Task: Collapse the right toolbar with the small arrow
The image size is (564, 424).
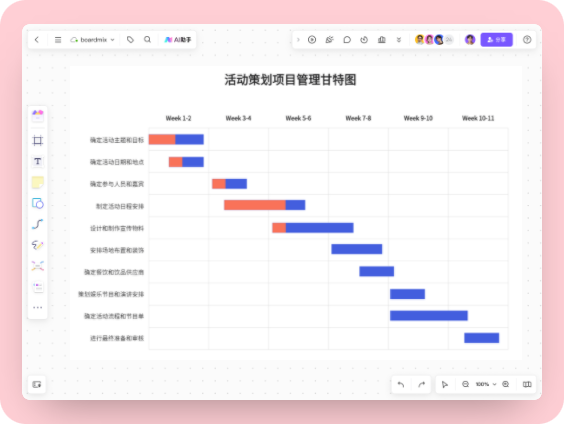Action: (298, 40)
